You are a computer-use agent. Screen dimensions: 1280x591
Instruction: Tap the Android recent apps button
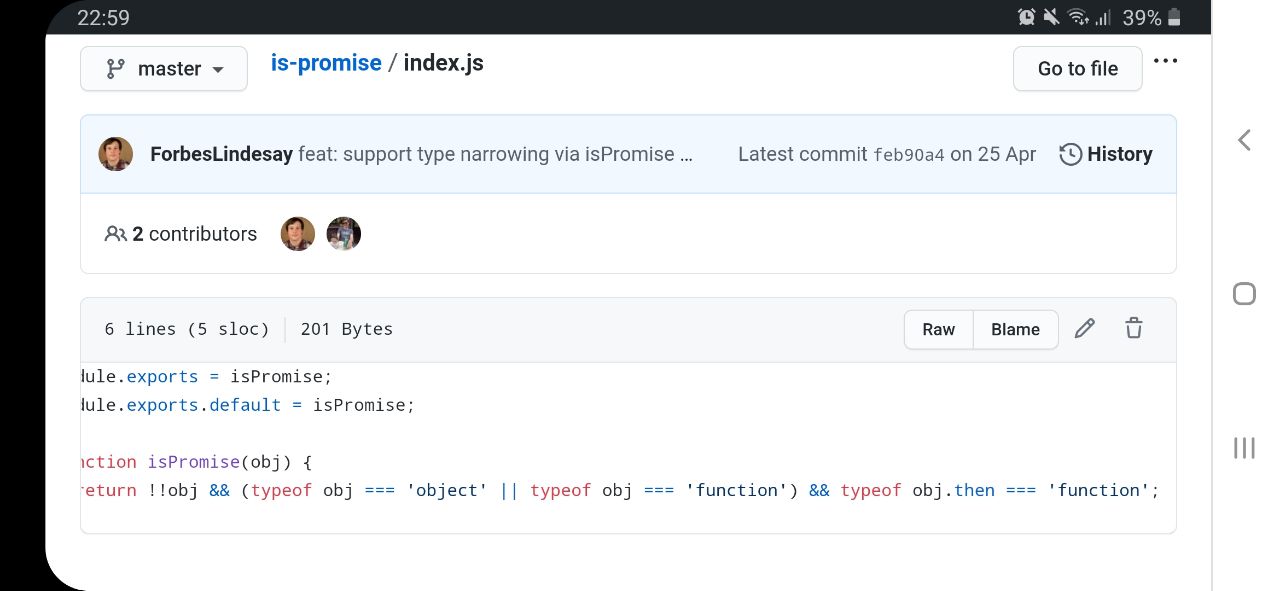[1244, 448]
